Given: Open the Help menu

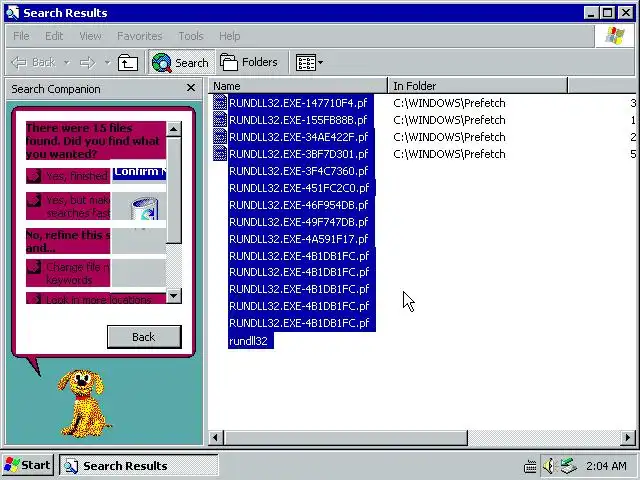Looking at the screenshot, I should pos(229,36).
